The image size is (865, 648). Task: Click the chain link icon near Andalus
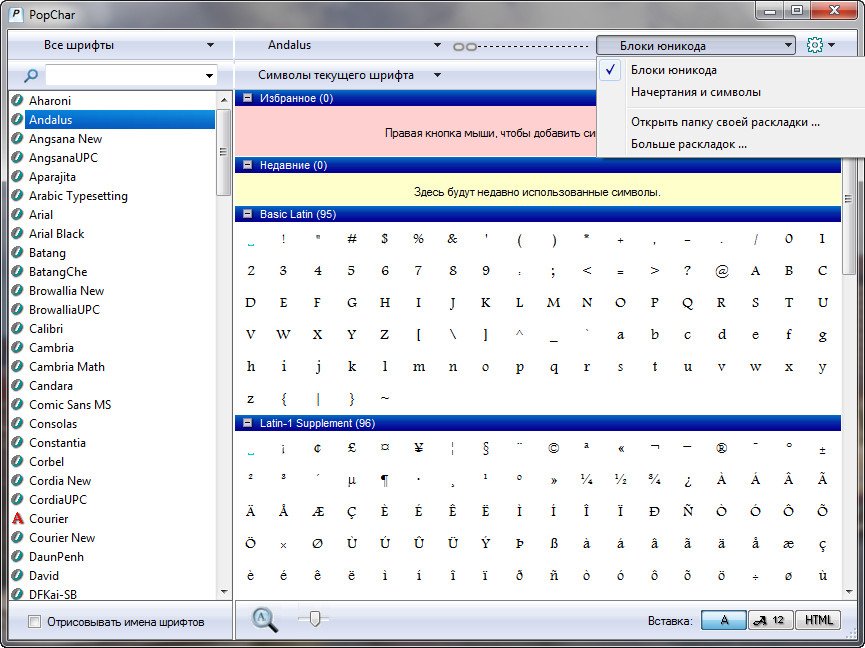pos(465,47)
